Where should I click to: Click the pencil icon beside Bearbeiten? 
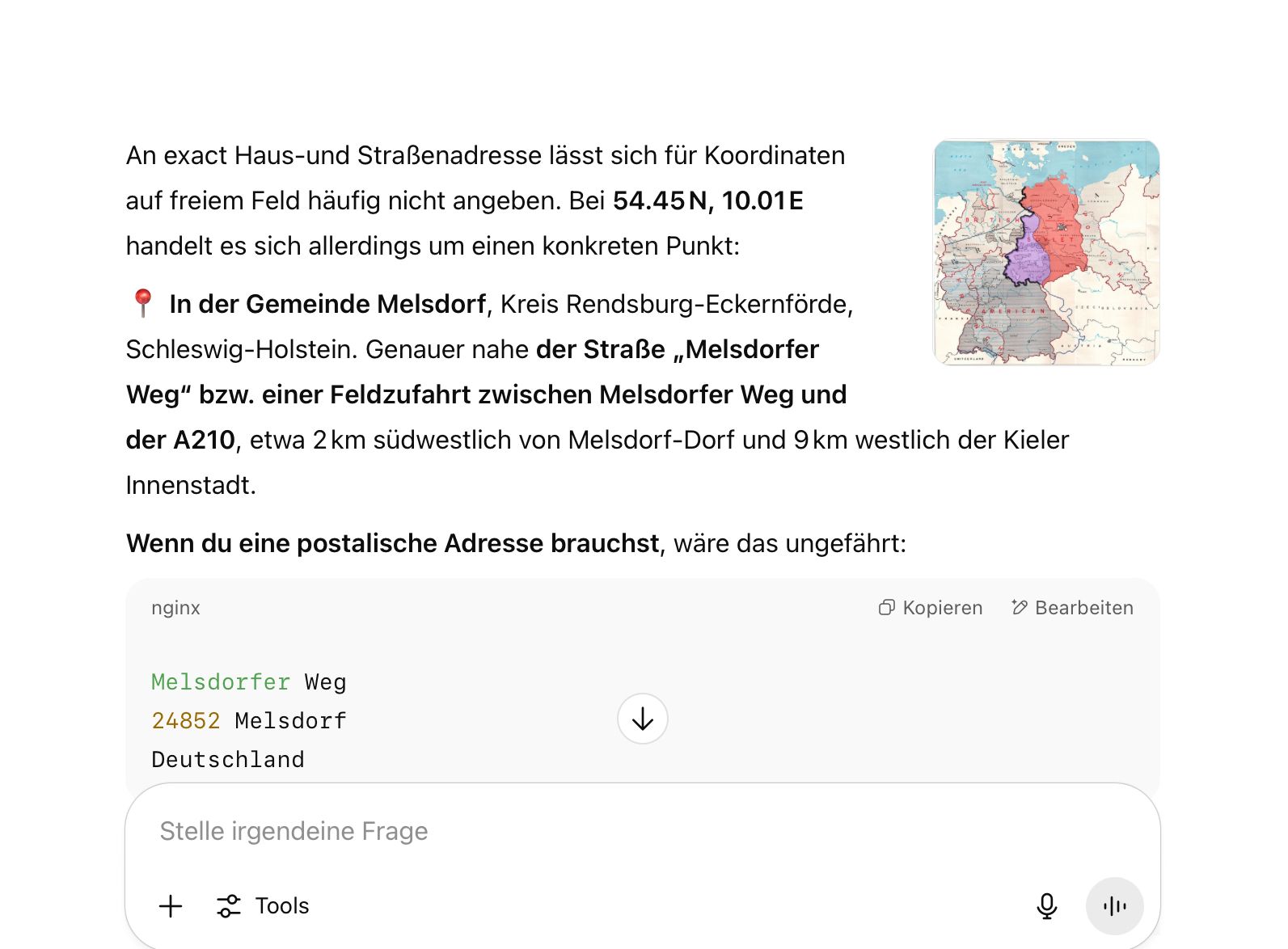coord(1020,608)
